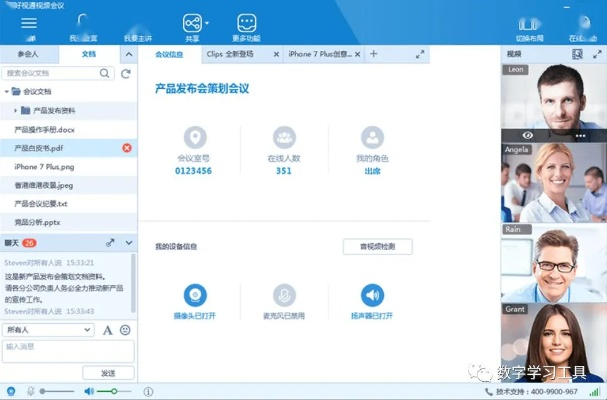The image size is (607, 400).
Task: Adjust the speaker volume slider
Action: pos(114,390)
